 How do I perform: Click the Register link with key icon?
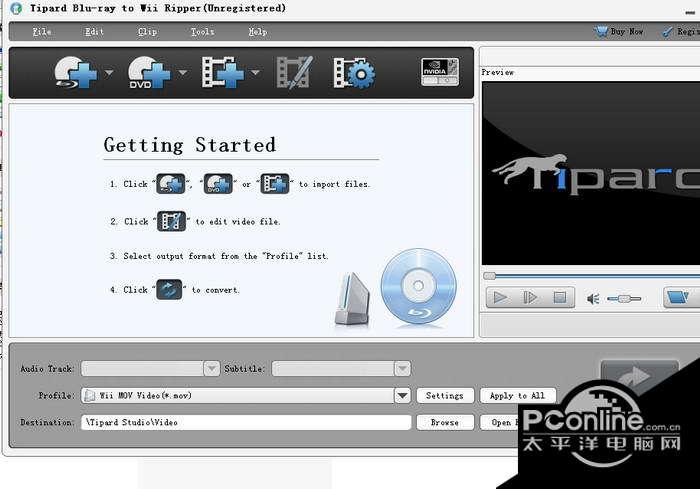pyautogui.click(x=681, y=32)
